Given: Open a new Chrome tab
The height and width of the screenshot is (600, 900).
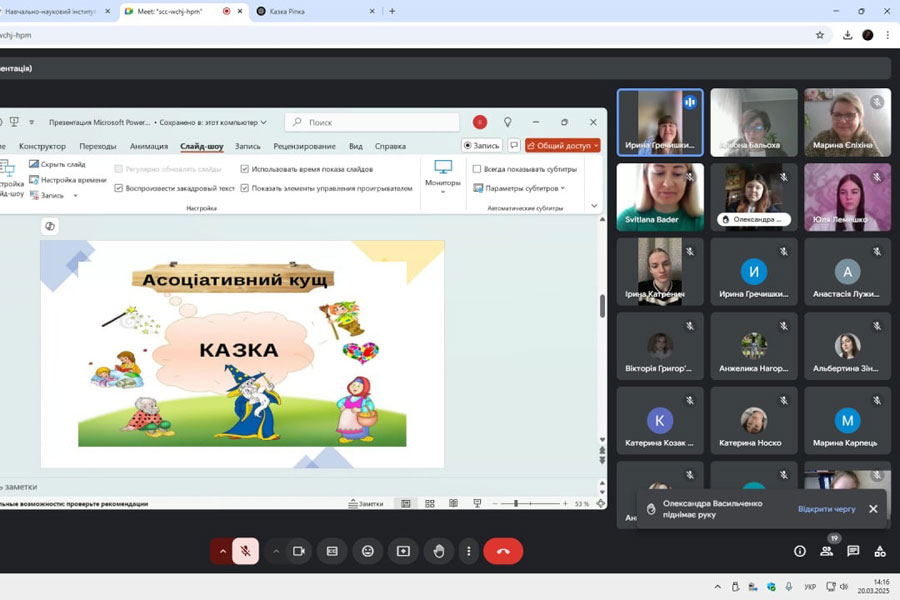Looking at the screenshot, I should click(x=392, y=11).
